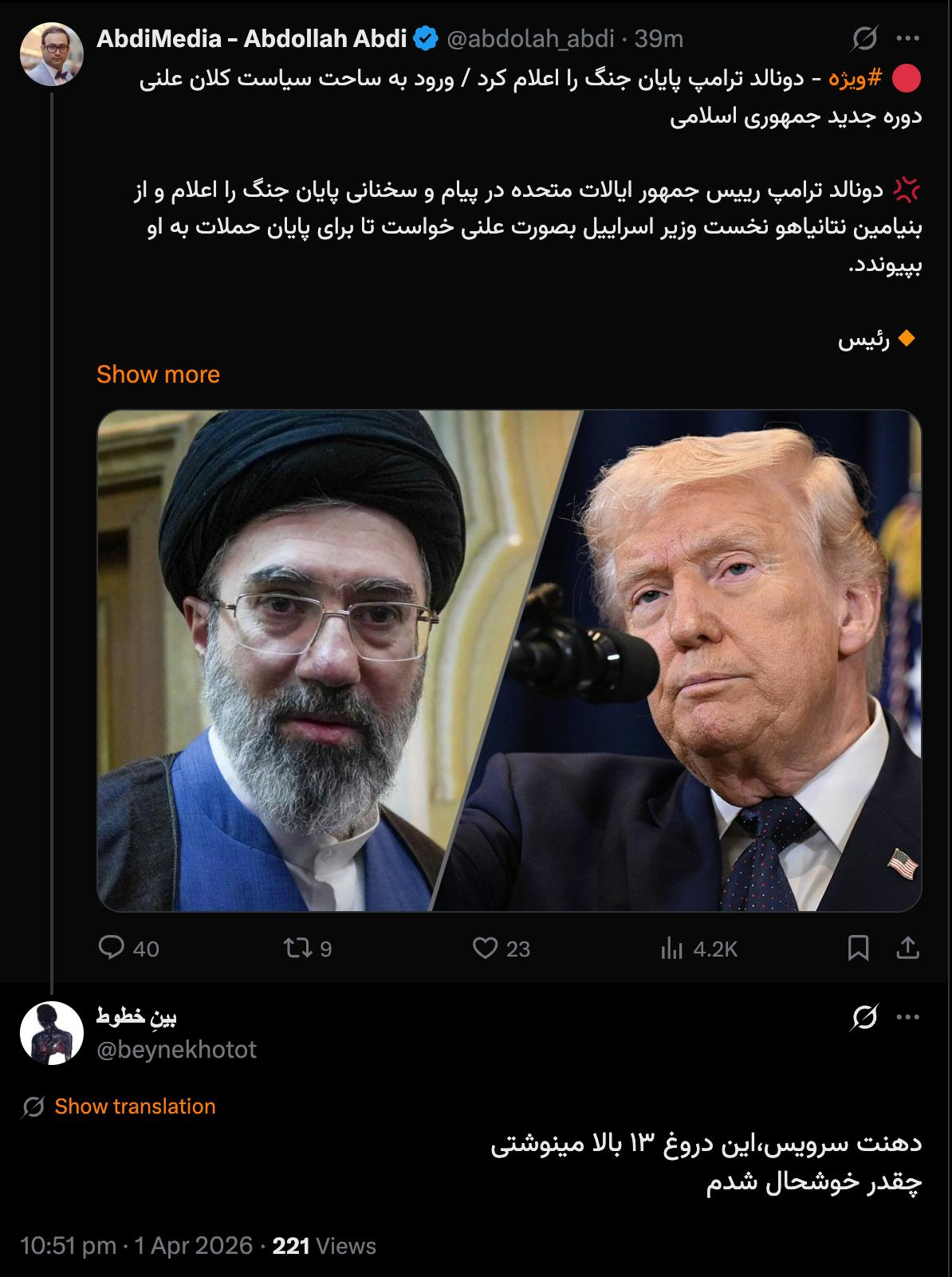952x1277 pixels.
Task: Open the AbdiMedia - Abdollah Abdi name link
Action: pyautogui.click(x=252, y=38)
